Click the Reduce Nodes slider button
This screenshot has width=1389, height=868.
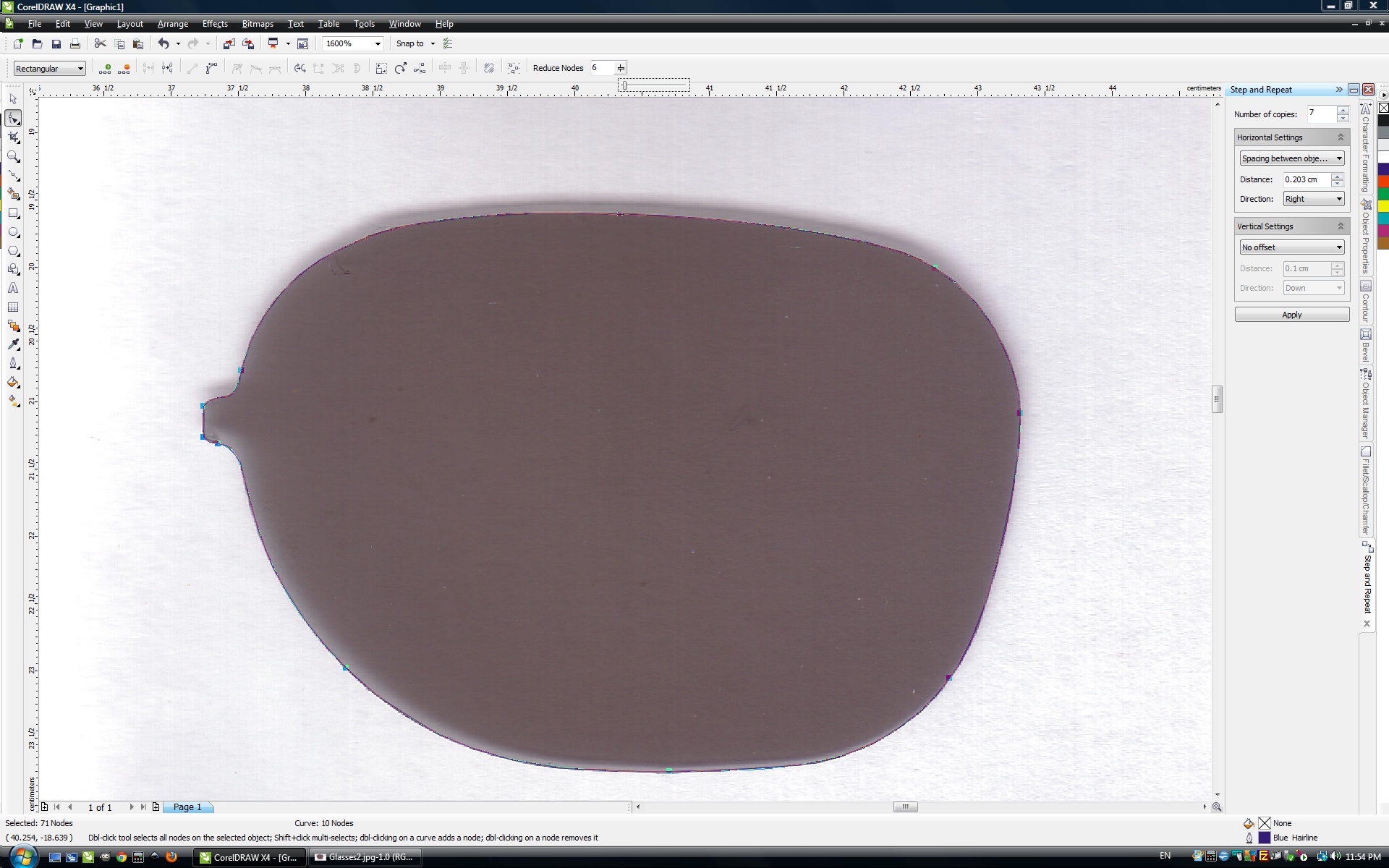coord(620,68)
